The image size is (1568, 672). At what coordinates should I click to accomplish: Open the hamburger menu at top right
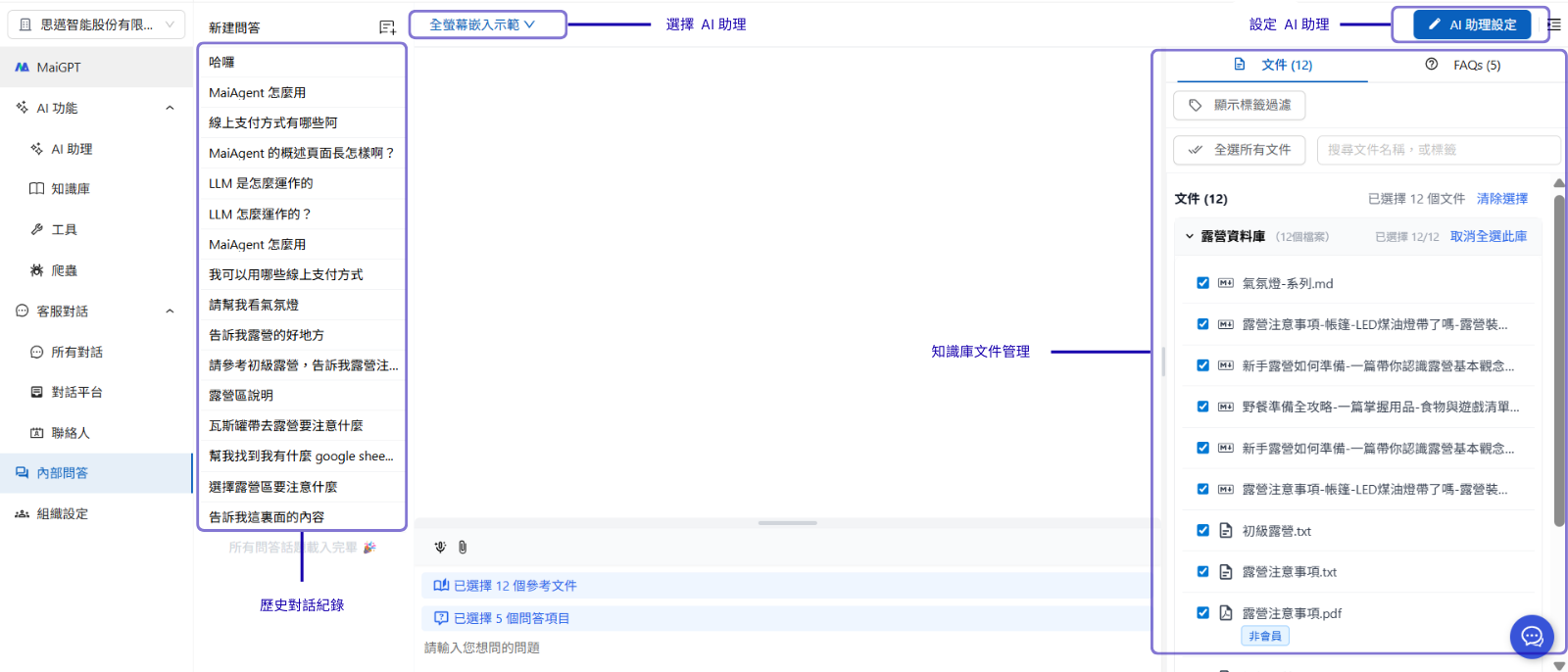click(1554, 24)
